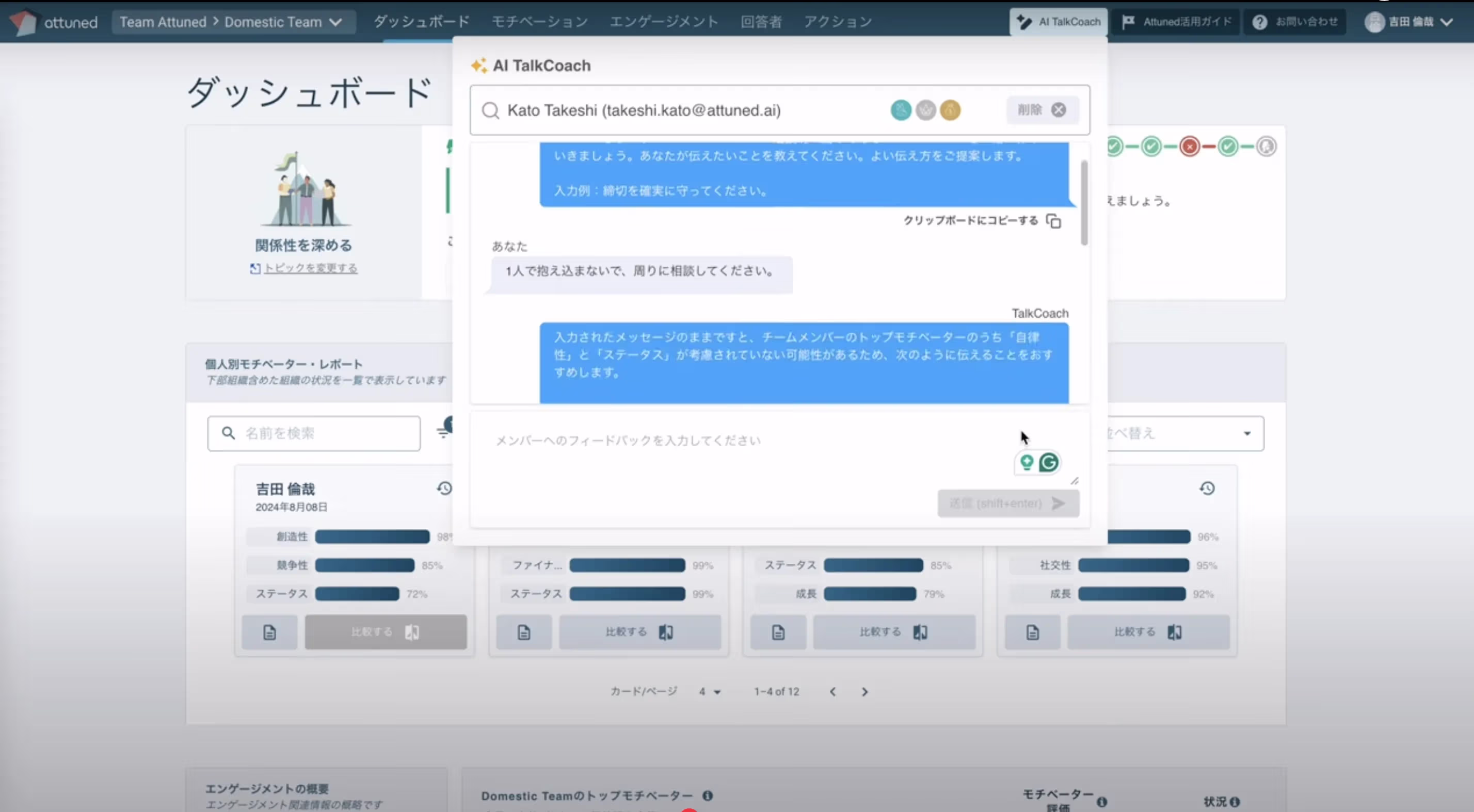The image size is (1474, 812).
Task: Open the カード/ページ count dropdown
Action: pyautogui.click(x=710, y=692)
